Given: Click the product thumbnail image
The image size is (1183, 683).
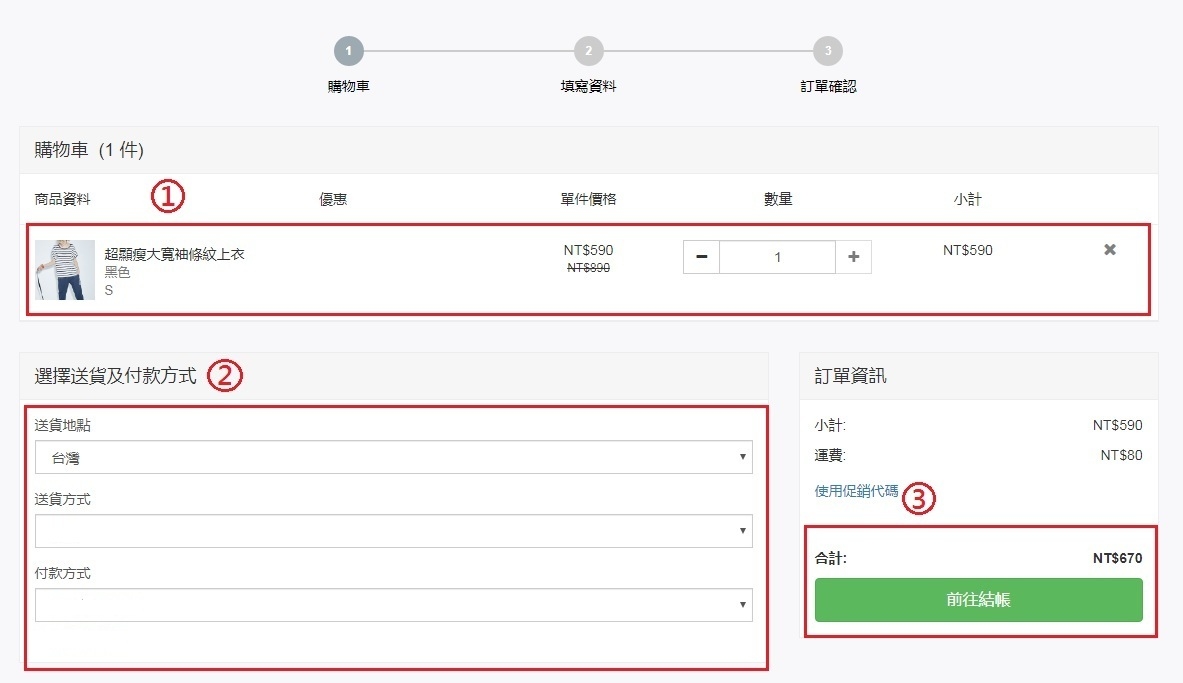Looking at the screenshot, I should (x=65, y=270).
